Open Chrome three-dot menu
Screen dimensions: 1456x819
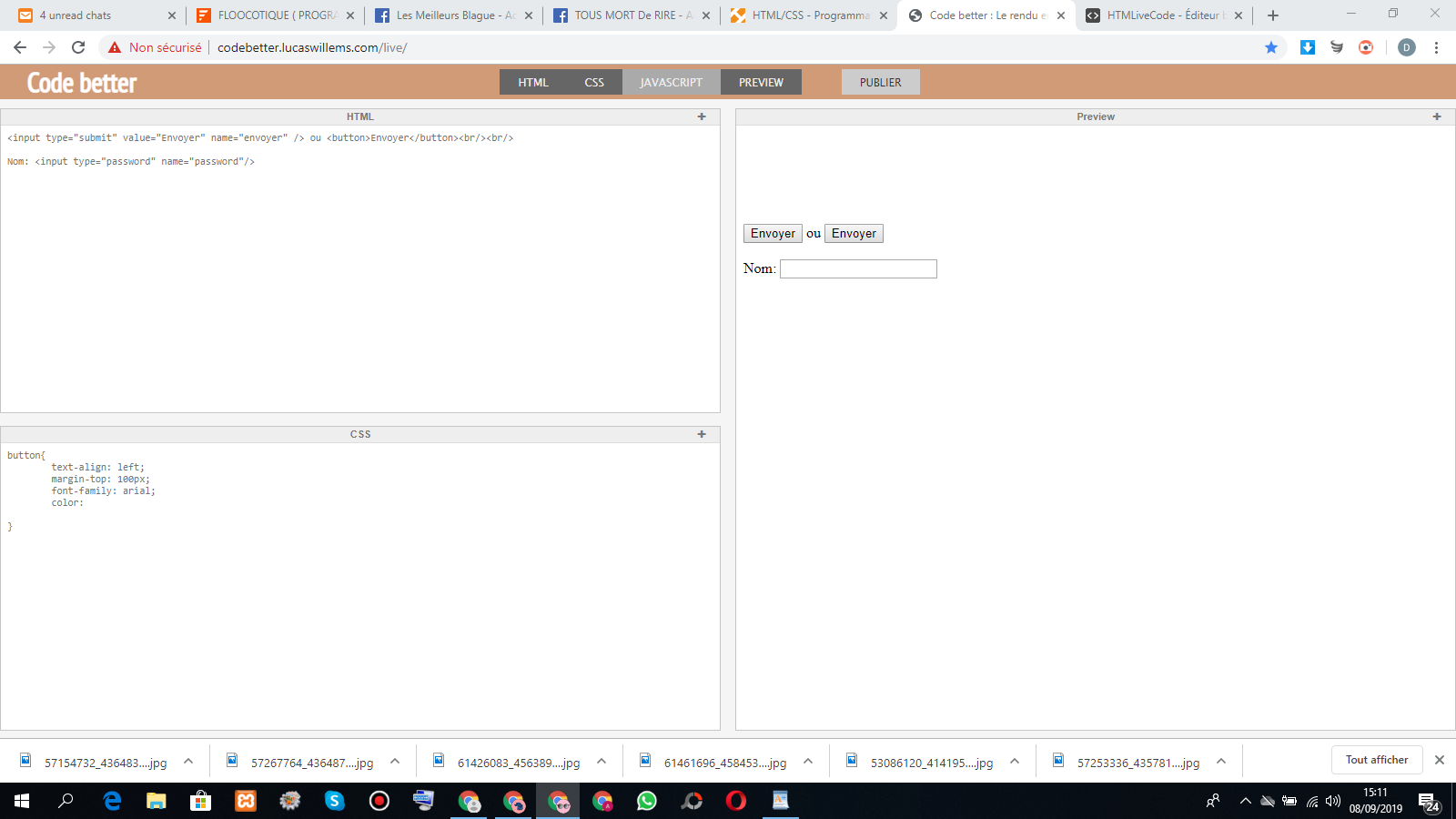pos(1436,47)
